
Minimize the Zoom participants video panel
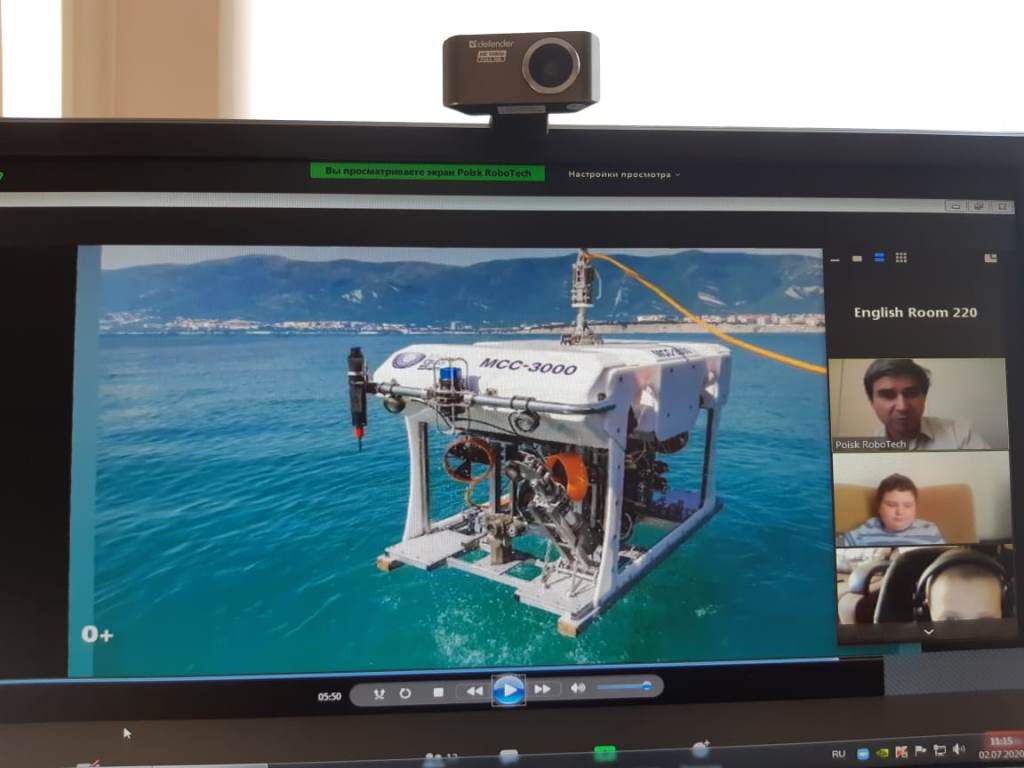point(835,260)
